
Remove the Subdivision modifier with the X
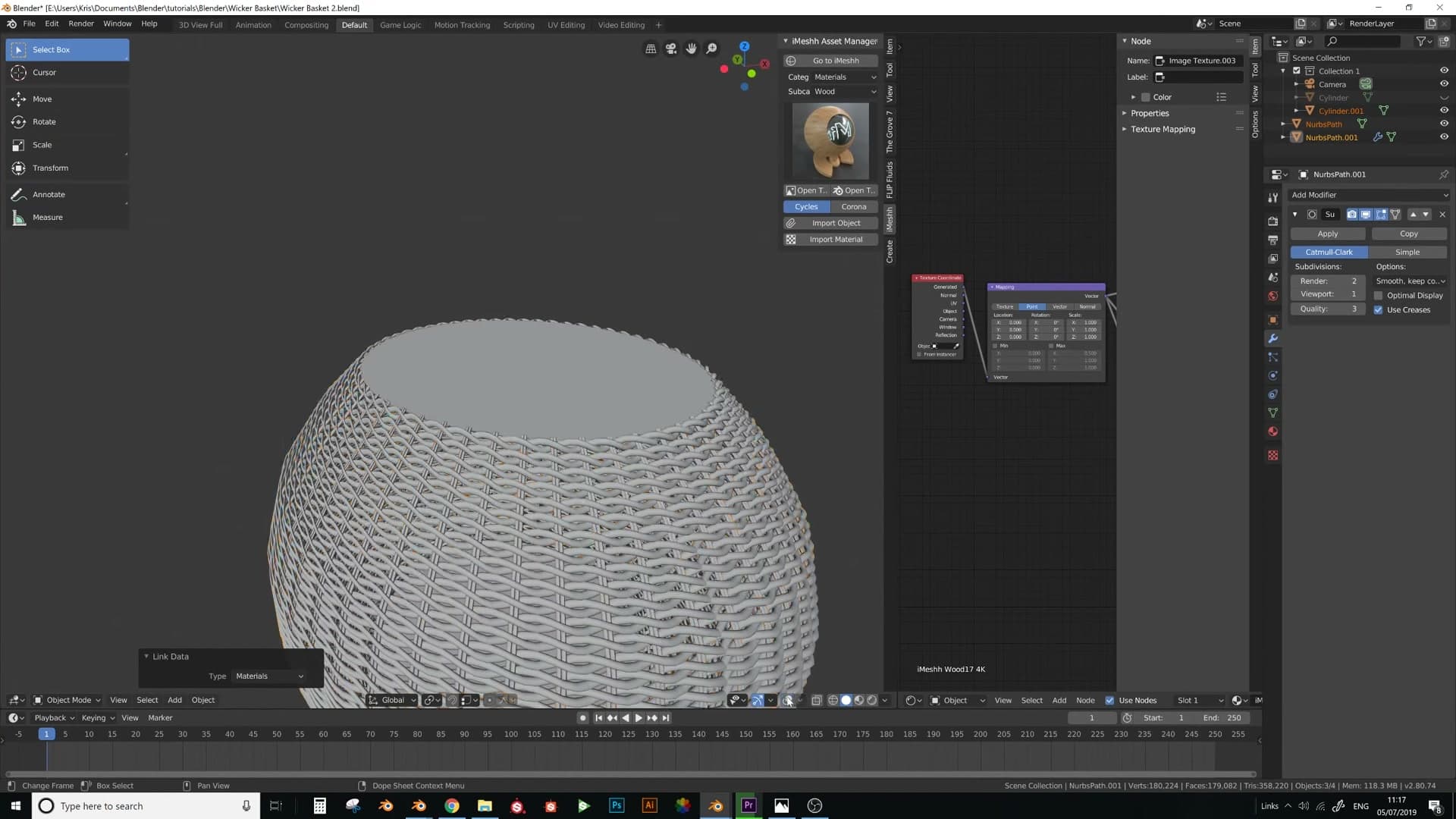pos(1442,215)
